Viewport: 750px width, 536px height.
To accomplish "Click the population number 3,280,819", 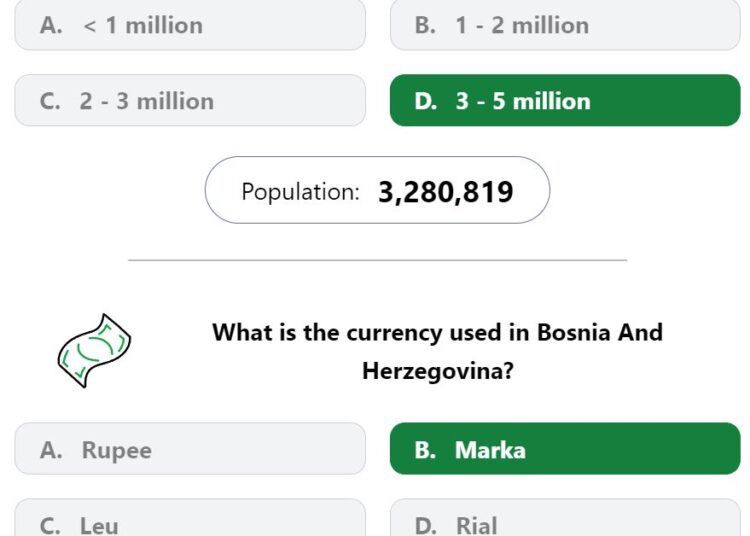I will (445, 192).
